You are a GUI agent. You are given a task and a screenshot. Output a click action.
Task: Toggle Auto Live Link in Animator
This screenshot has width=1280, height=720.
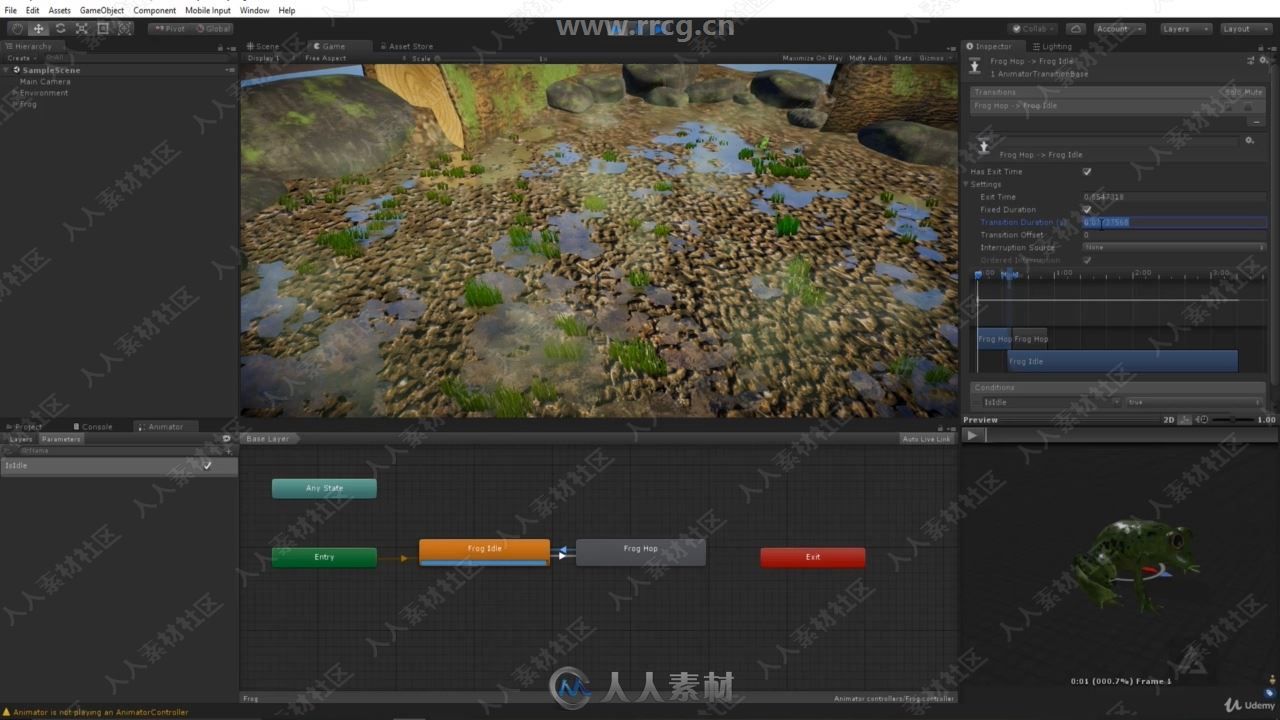coord(926,439)
